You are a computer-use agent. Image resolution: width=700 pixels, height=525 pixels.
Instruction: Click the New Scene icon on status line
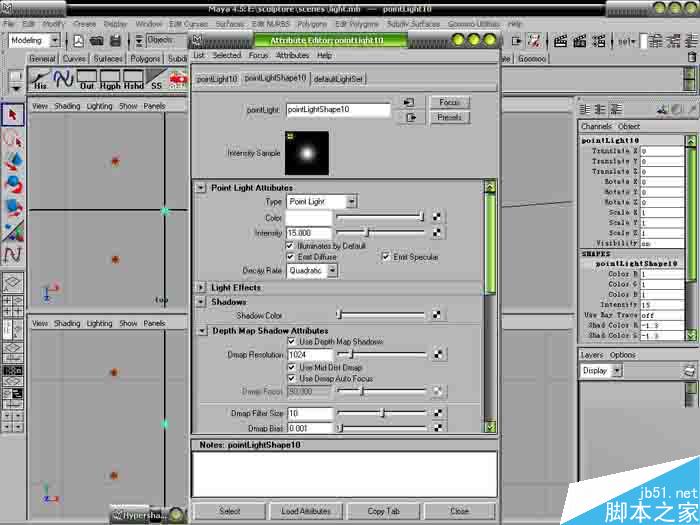(78, 41)
